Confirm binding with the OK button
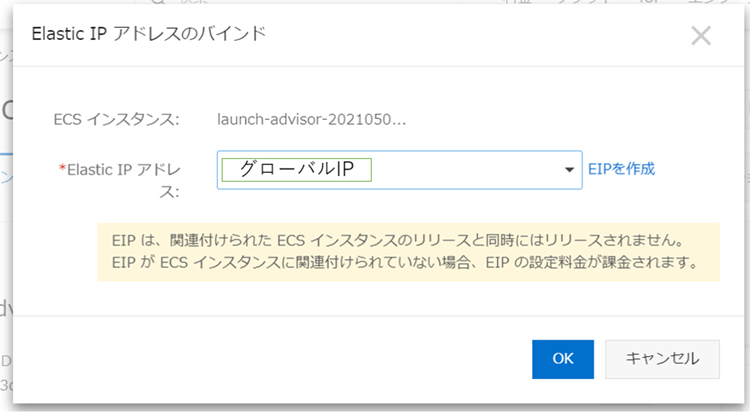750x414 pixels. 563,358
